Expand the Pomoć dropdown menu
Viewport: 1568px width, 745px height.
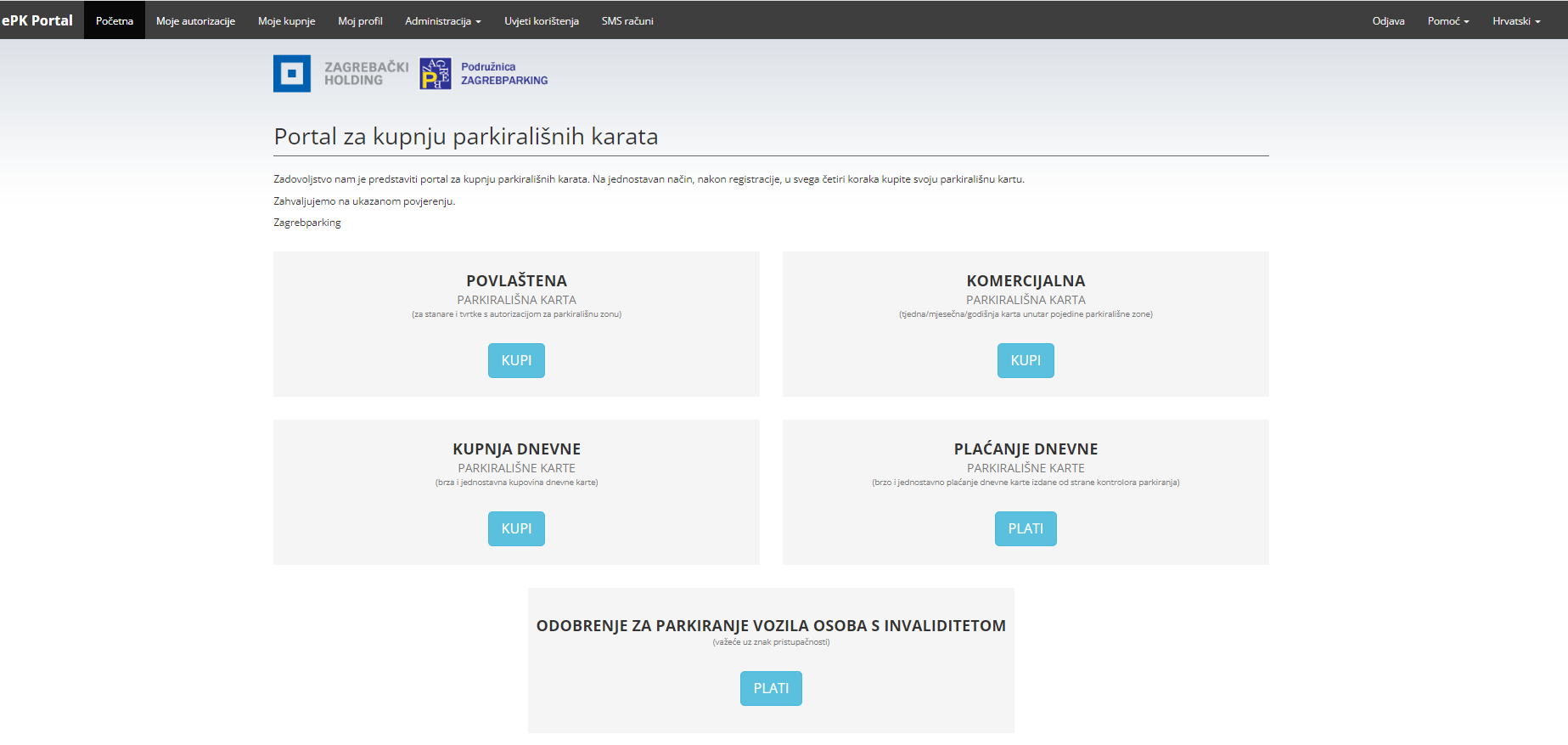(x=1447, y=20)
